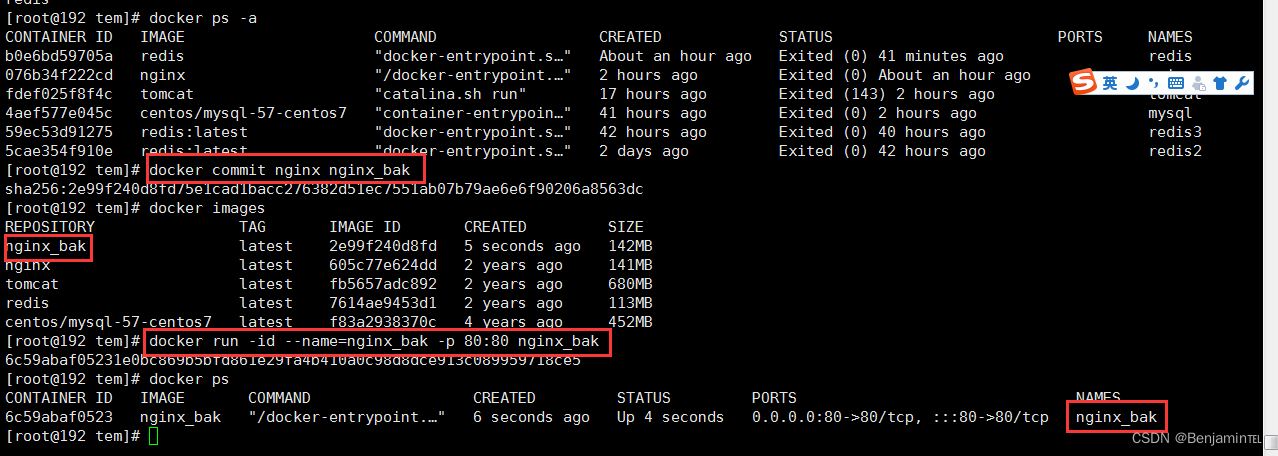Image resolution: width=1278 pixels, height=456 pixels.
Task: Click the 'Exited (0) About an hour ago' status
Action: click(x=905, y=75)
